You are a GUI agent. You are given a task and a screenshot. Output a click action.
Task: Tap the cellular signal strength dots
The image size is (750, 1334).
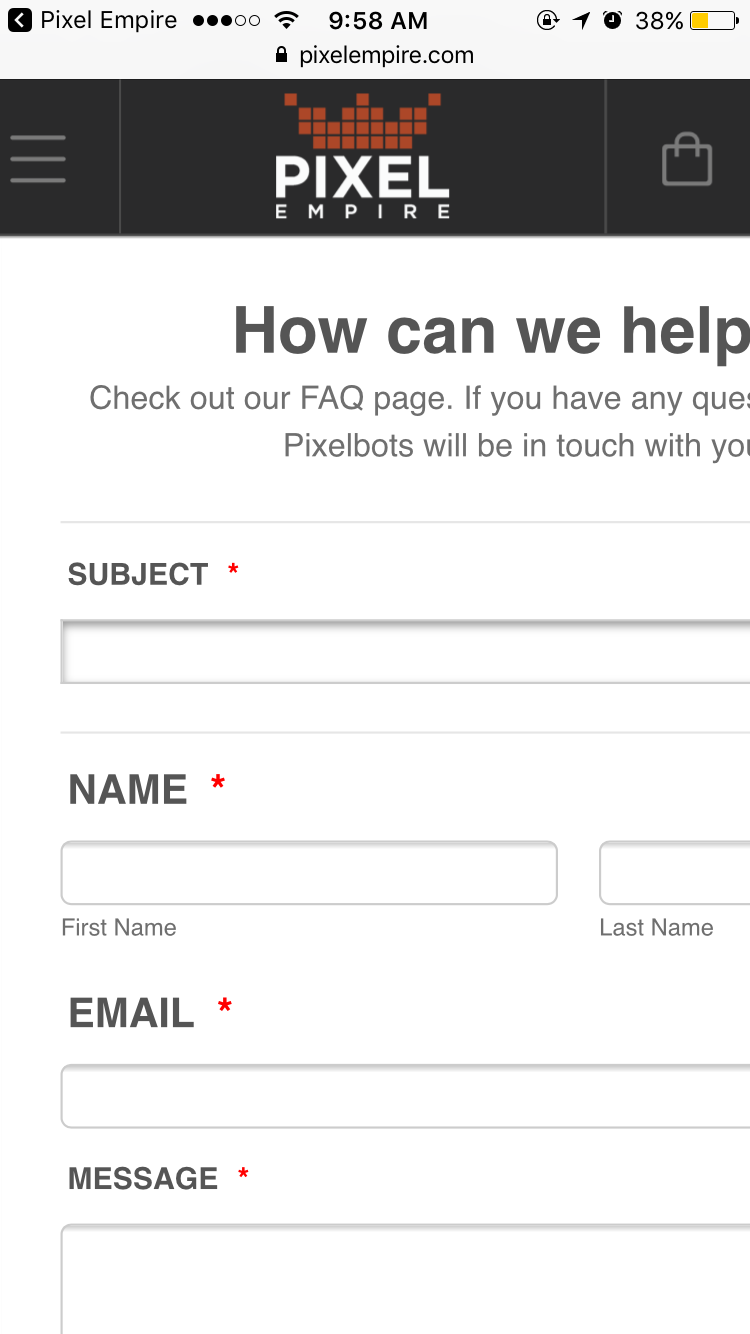point(226,20)
